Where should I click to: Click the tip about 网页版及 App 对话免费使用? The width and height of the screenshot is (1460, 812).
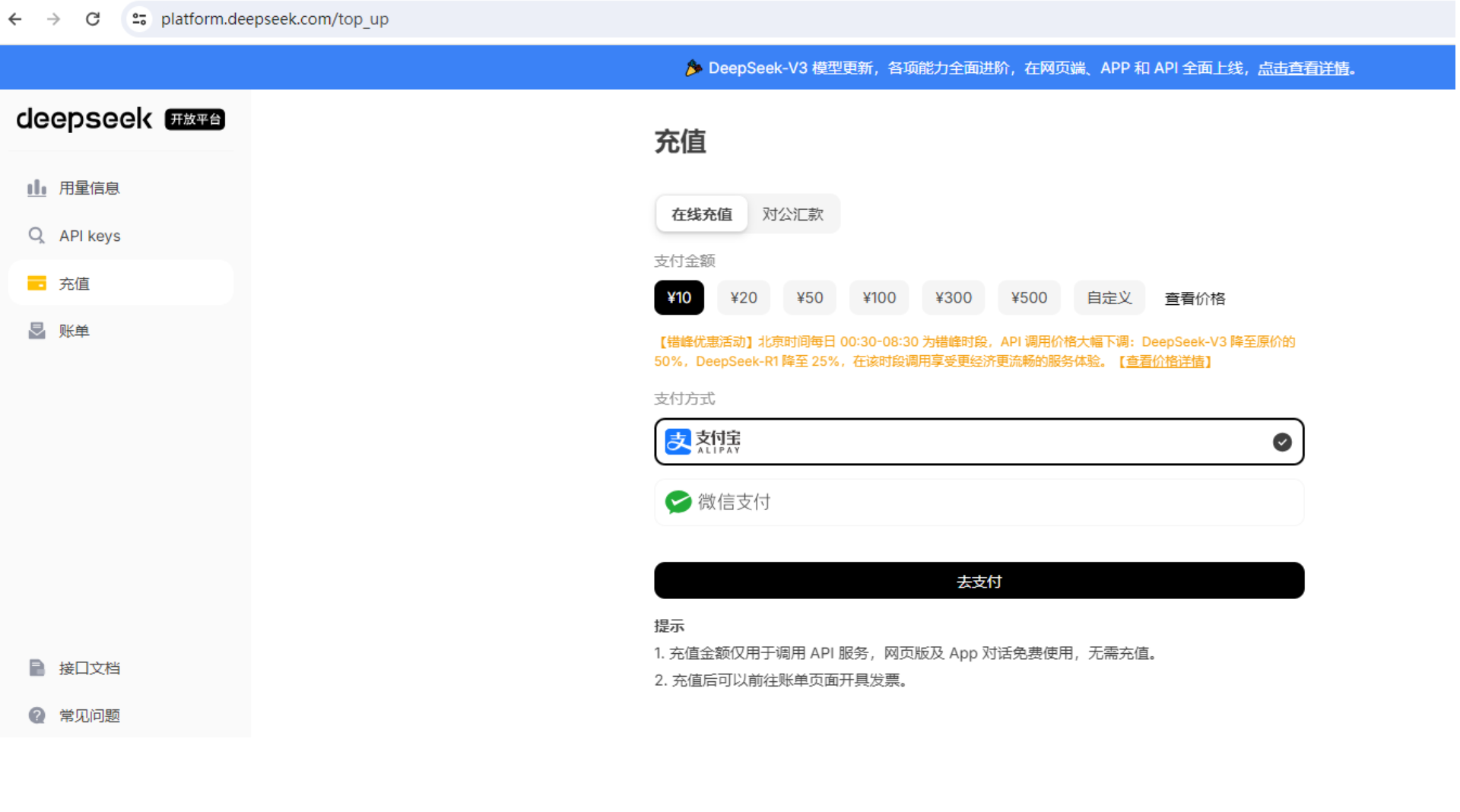click(906, 653)
